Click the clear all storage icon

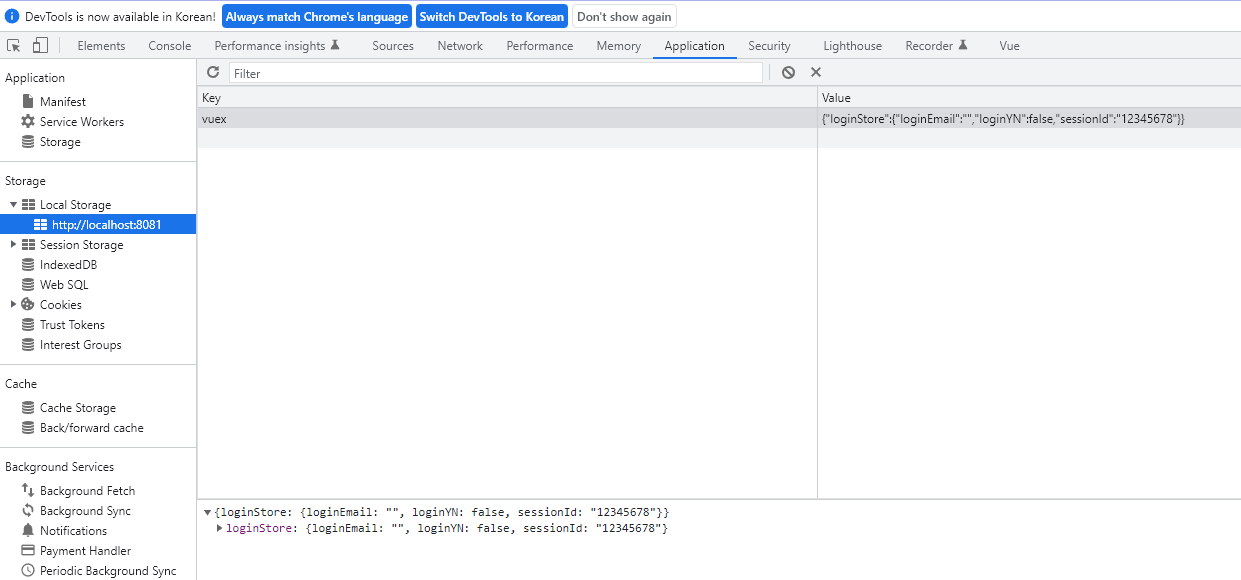pyautogui.click(x=789, y=72)
